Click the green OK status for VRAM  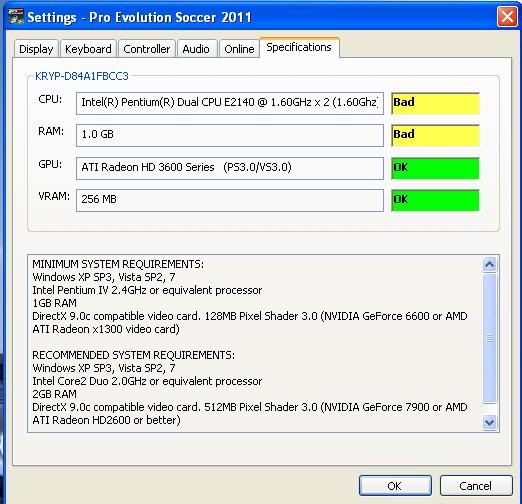coord(435,200)
